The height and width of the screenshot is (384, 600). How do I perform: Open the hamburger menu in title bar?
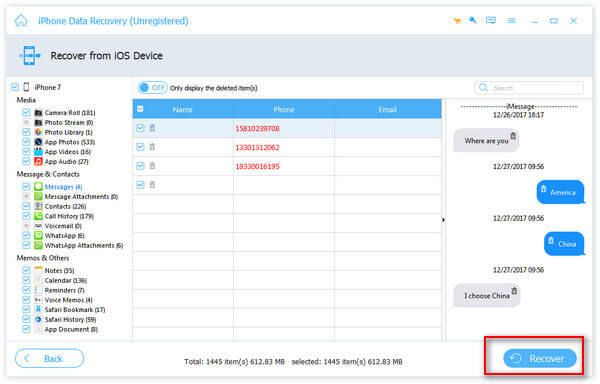[512, 21]
